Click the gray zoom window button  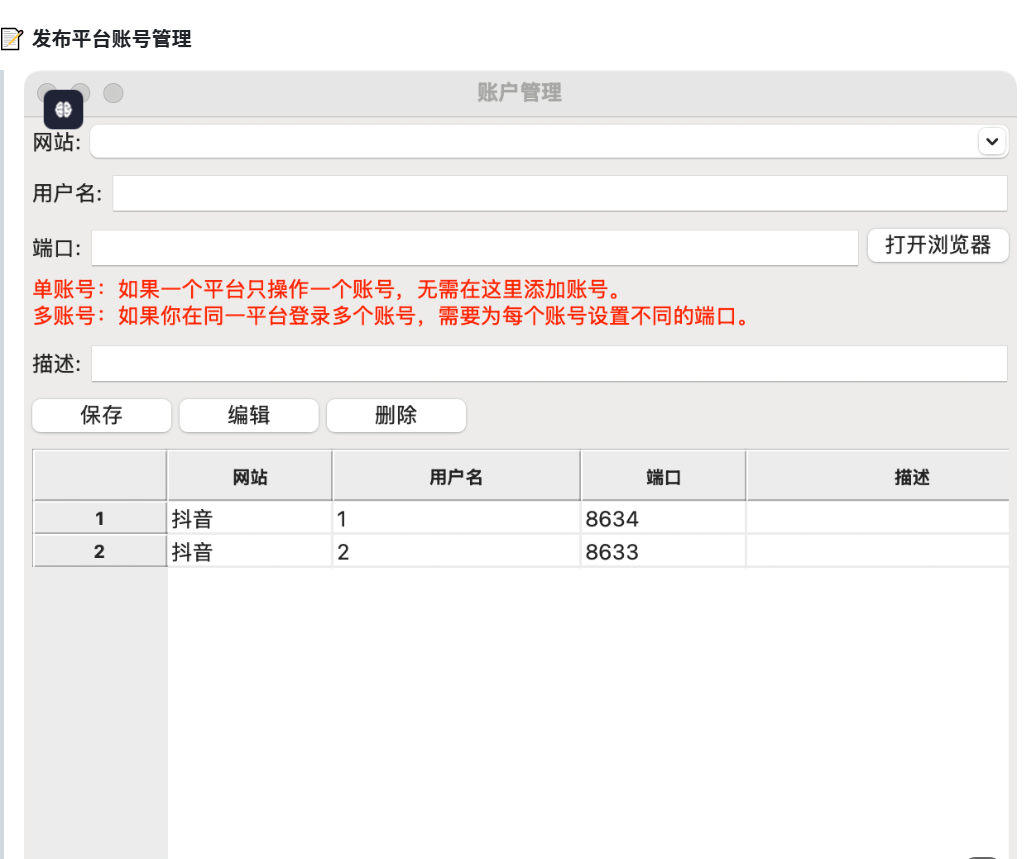point(113,93)
